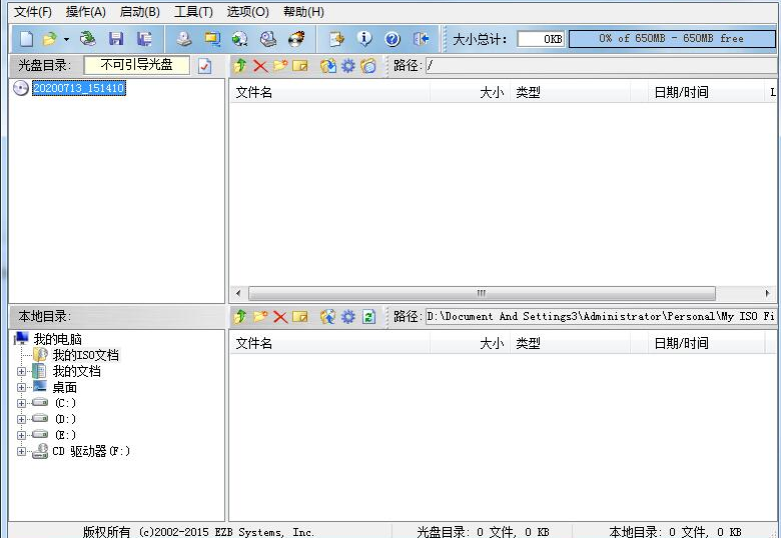The image size is (781, 538).
Task: Select 我的ISO文档 tree node
Action: [x=86, y=355]
